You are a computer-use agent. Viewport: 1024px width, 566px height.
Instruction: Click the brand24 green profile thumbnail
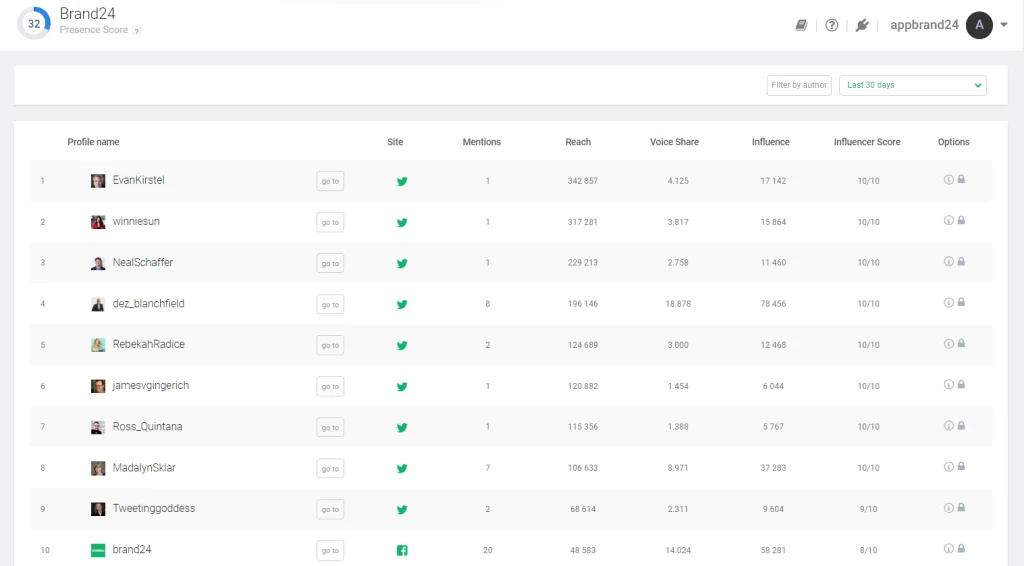coord(98,550)
